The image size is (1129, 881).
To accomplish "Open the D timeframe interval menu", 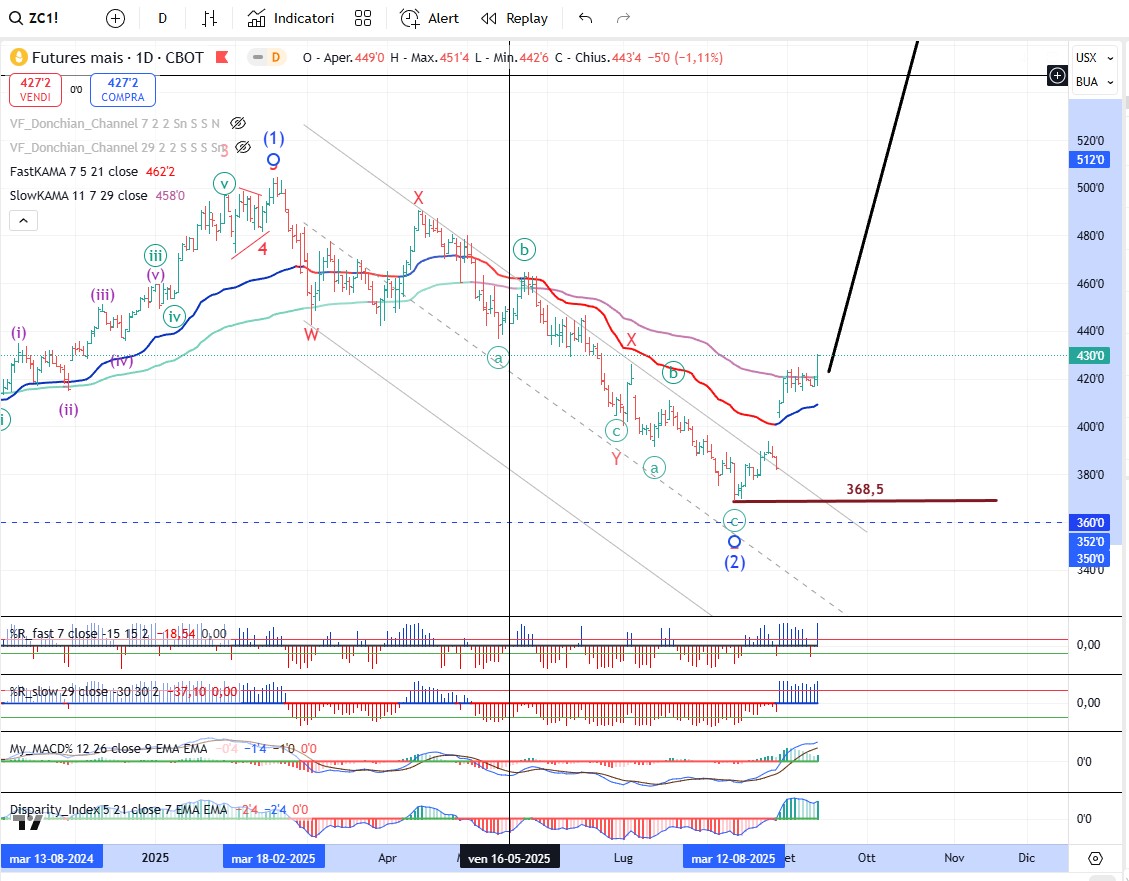I will [163, 18].
